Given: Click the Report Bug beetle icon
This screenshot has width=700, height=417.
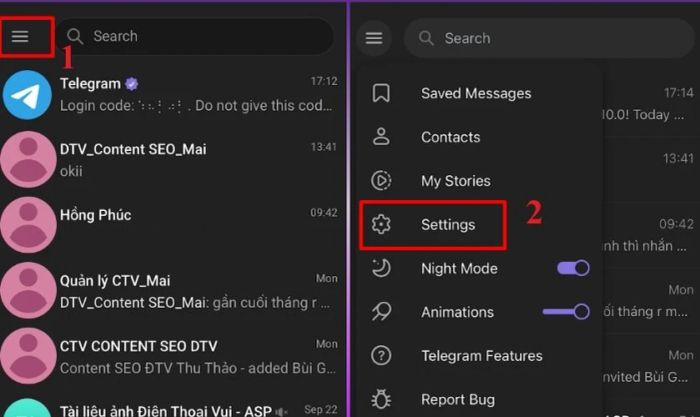Looking at the screenshot, I should 381,399.
